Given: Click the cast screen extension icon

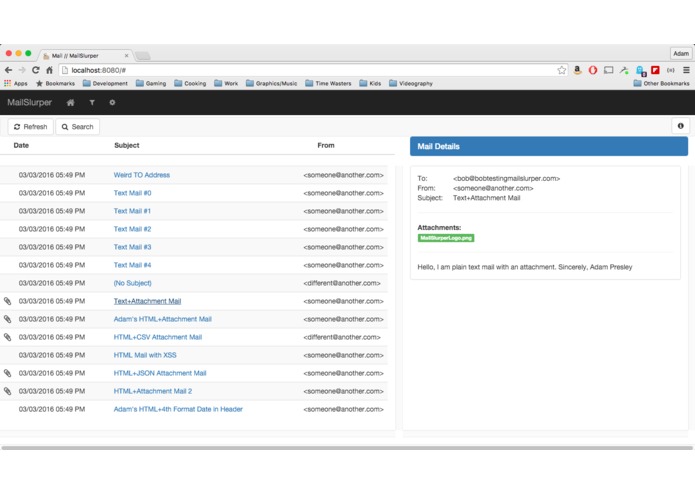Looking at the screenshot, I should 609,70.
